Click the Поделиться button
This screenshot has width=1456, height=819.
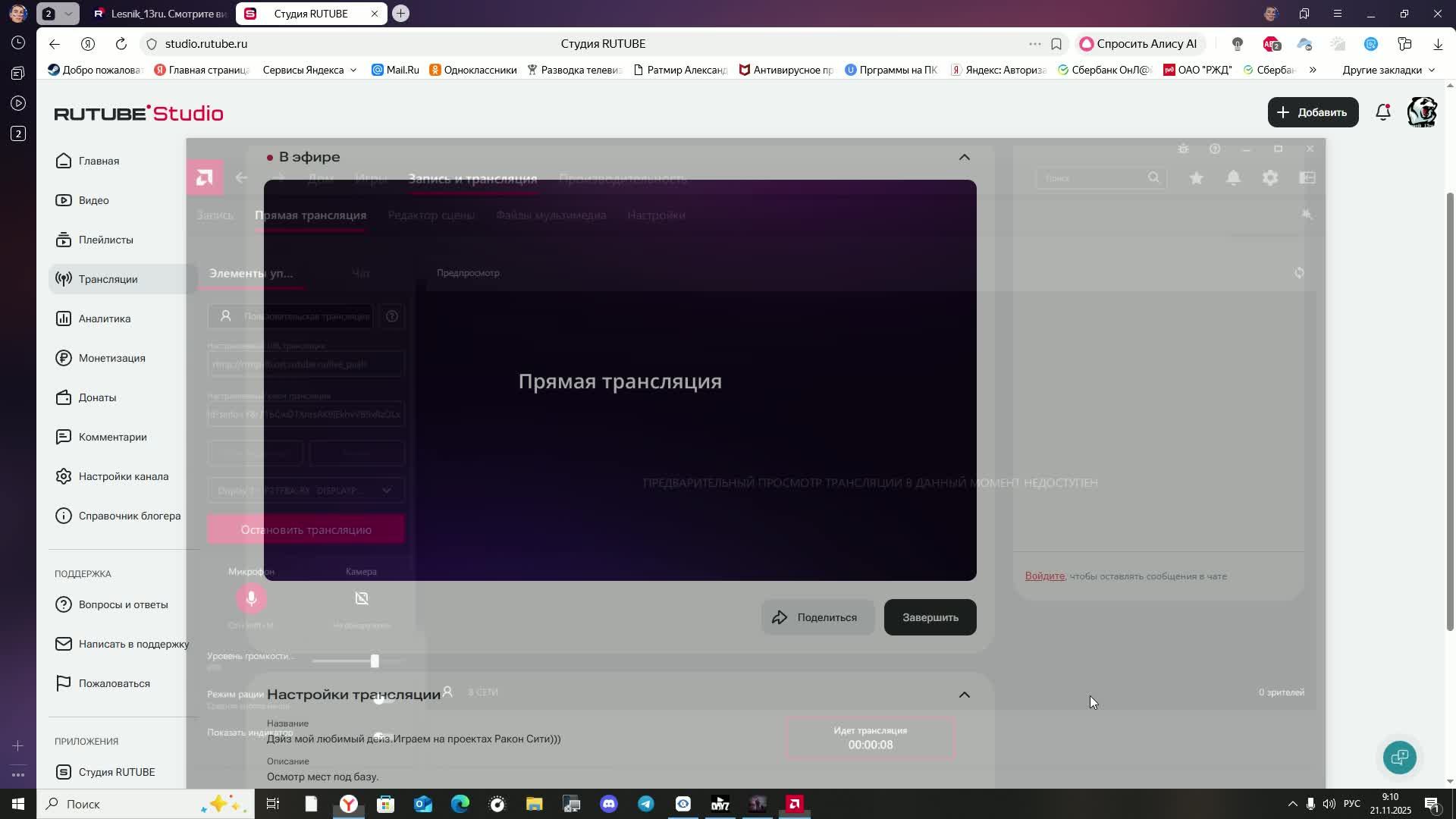[x=817, y=617]
